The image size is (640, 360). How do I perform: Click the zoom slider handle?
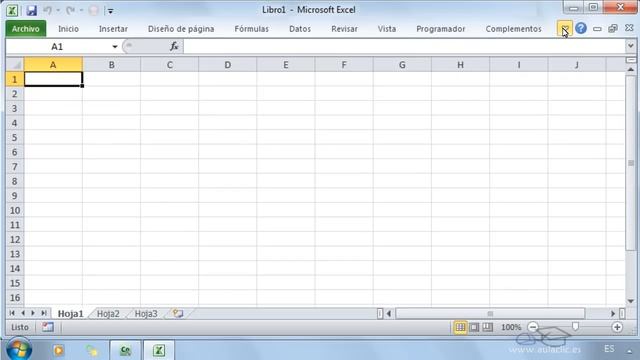(x=575, y=326)
